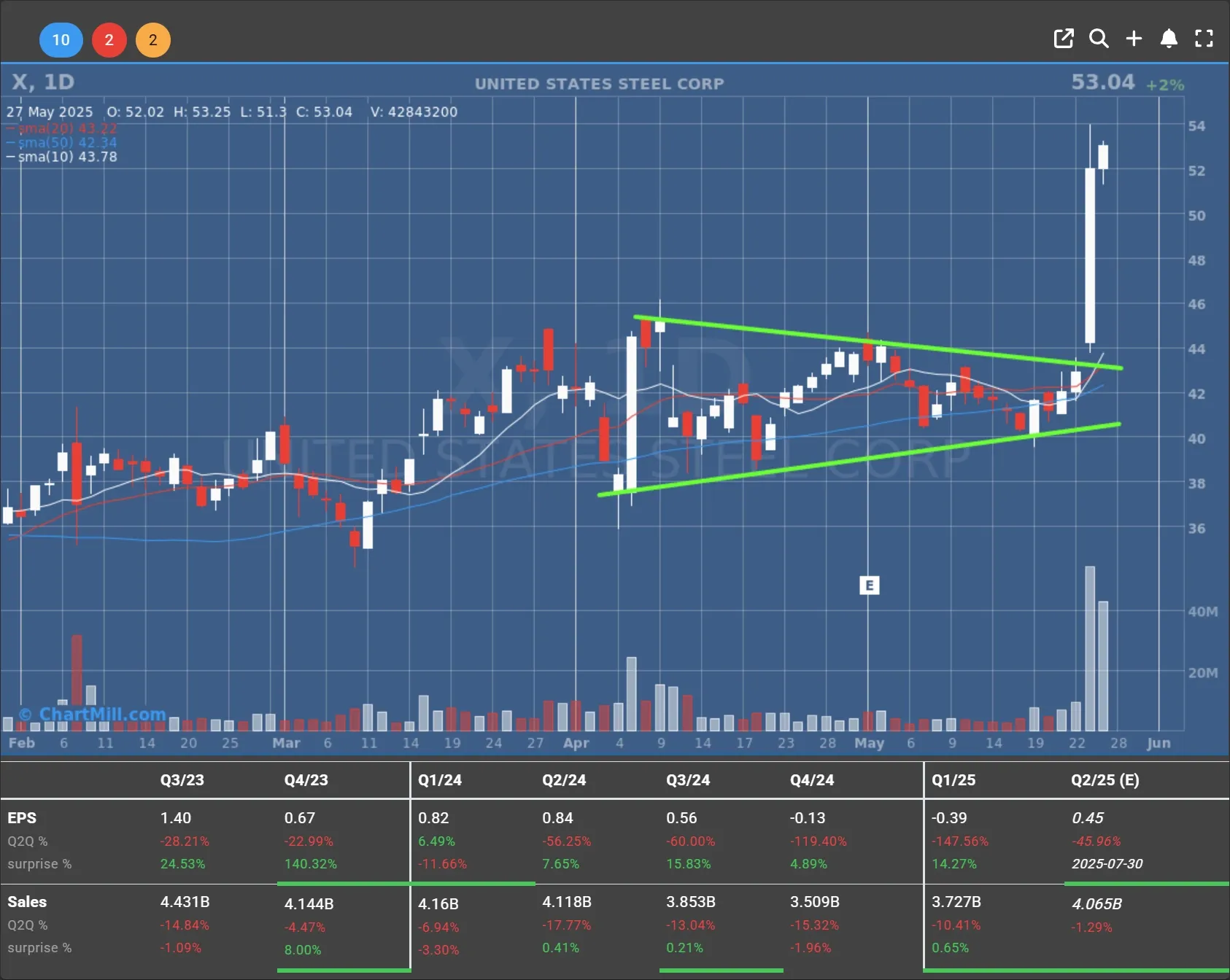
Task: Click the earnings E marker on chart
Action: pyautogui.click(x=869, y=585)
